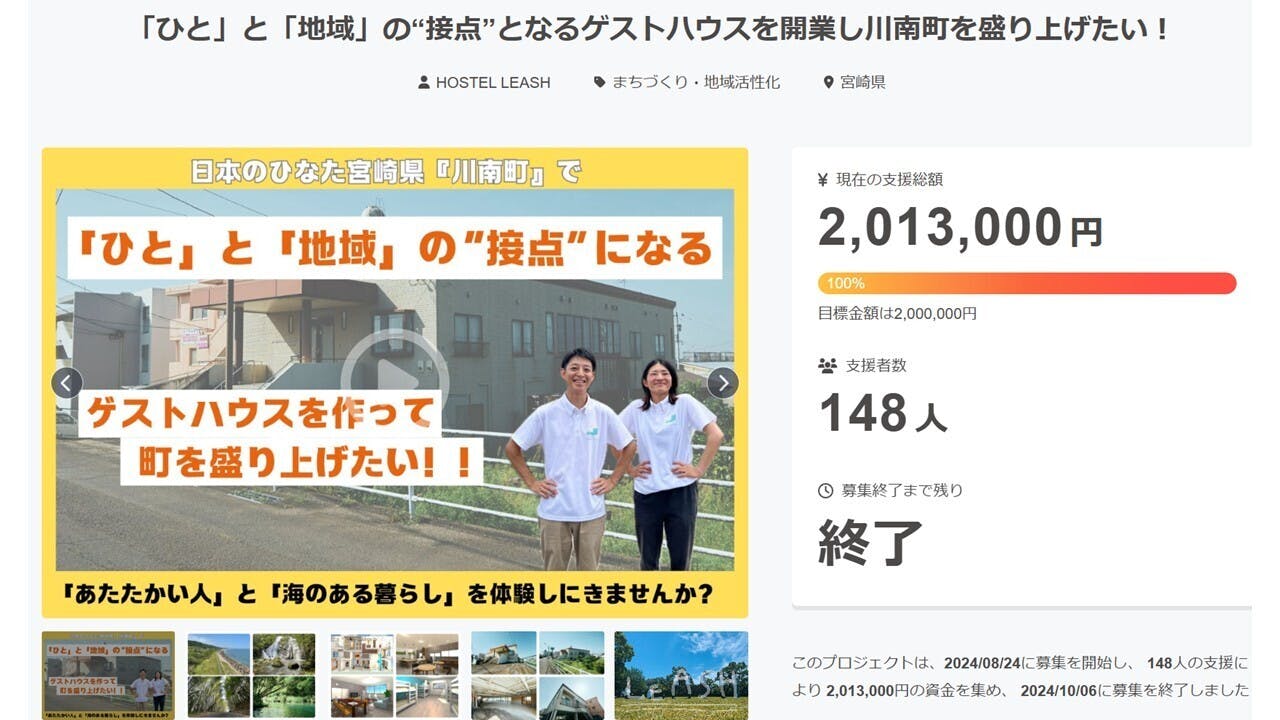Viewport: 1280px width, 720px height.
Task: Open the まちづくり・地域活性化 category
Action: (696, 83)
